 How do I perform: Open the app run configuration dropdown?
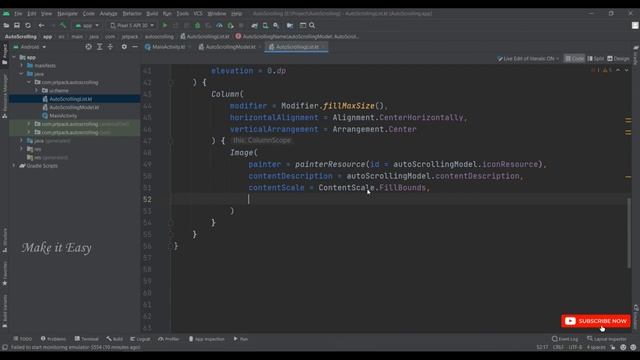87,25
